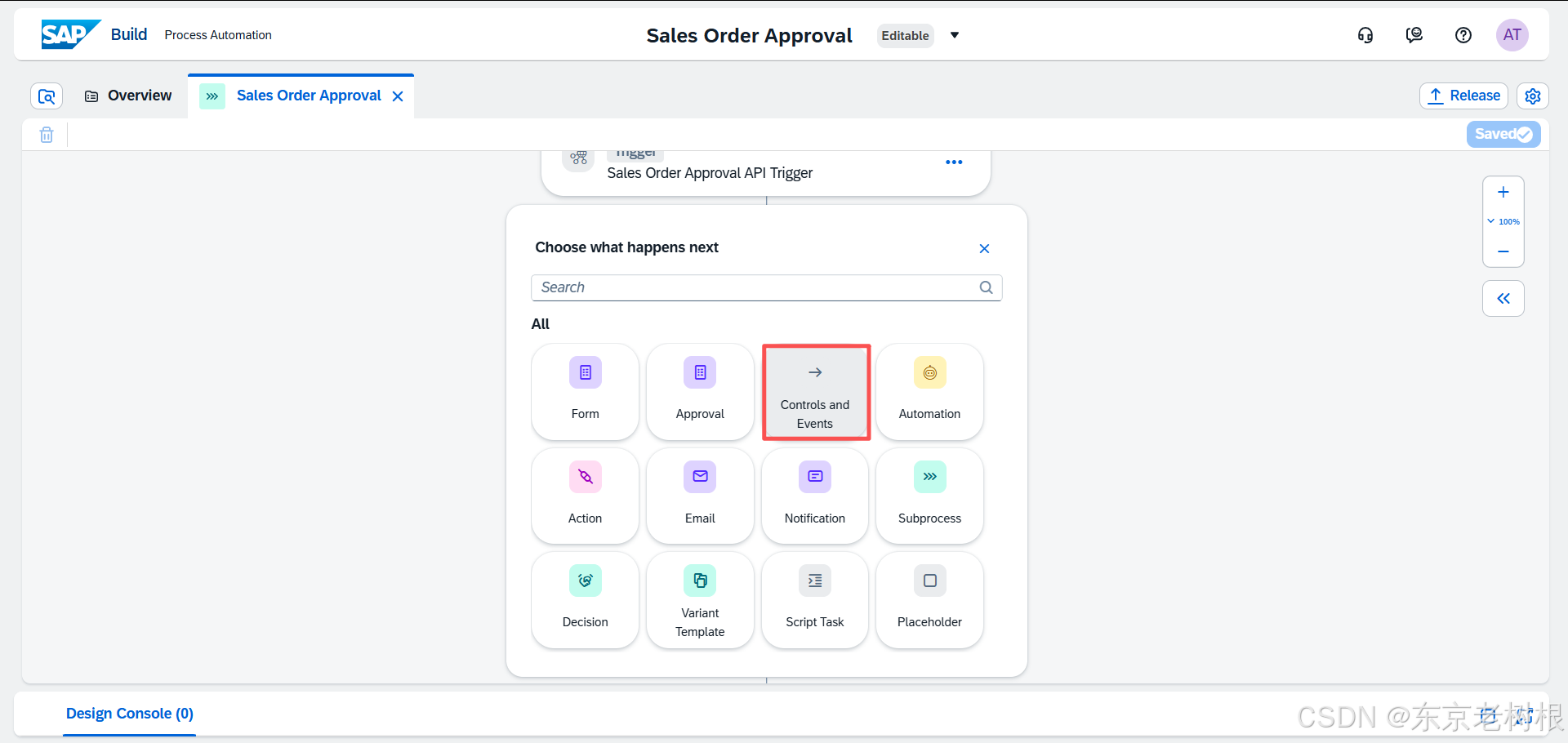This screenshot has height=743, width=1568.
Task: Open the trigger three-dots menu
Action: pos(954,162)
